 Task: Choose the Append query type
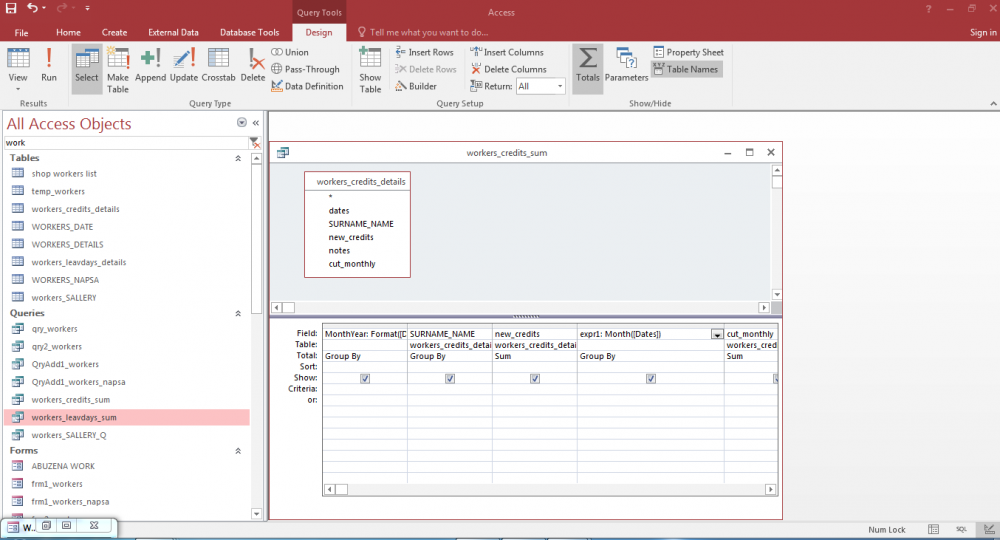(151, 65)
